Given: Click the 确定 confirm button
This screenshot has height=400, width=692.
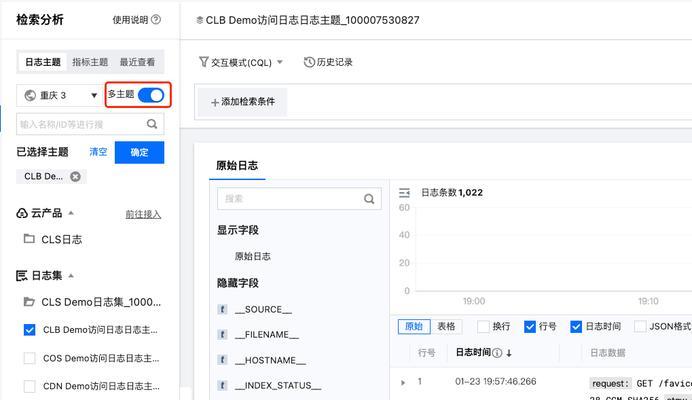Looking at the screenshot, I should (x=139, y=152).
